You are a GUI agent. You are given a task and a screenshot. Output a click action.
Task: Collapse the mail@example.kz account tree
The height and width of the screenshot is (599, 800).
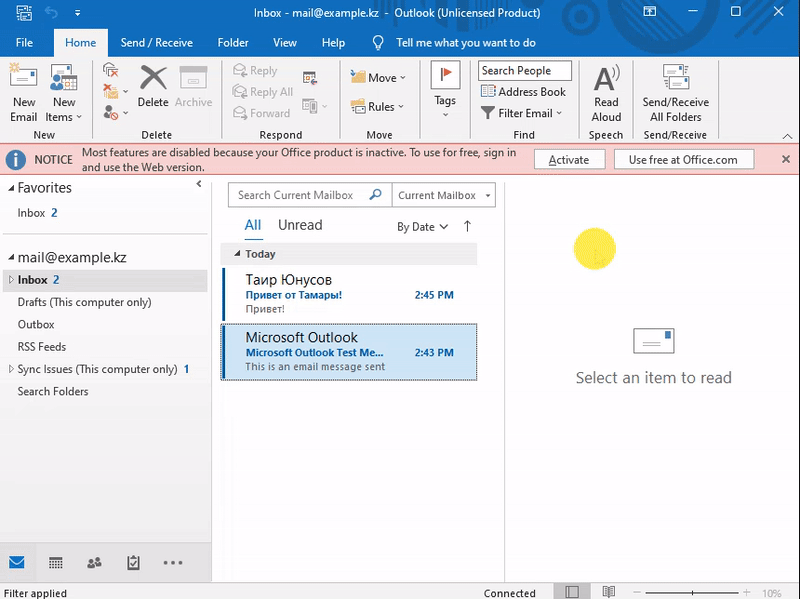11,257
